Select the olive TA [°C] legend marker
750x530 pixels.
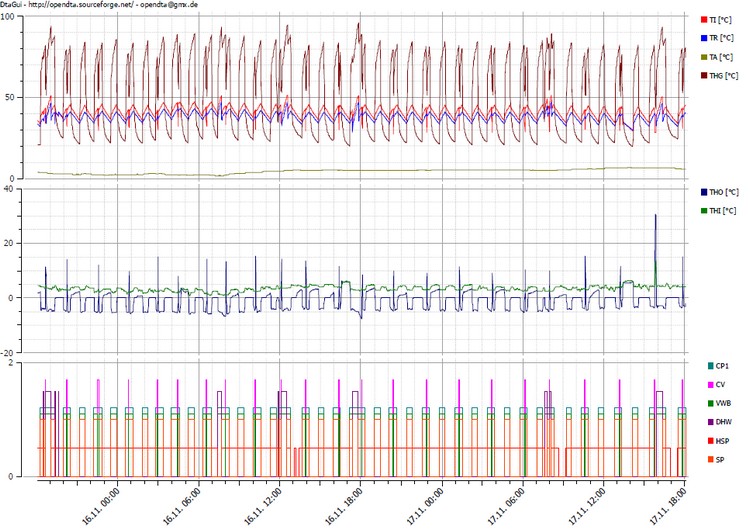click(703, 57)
